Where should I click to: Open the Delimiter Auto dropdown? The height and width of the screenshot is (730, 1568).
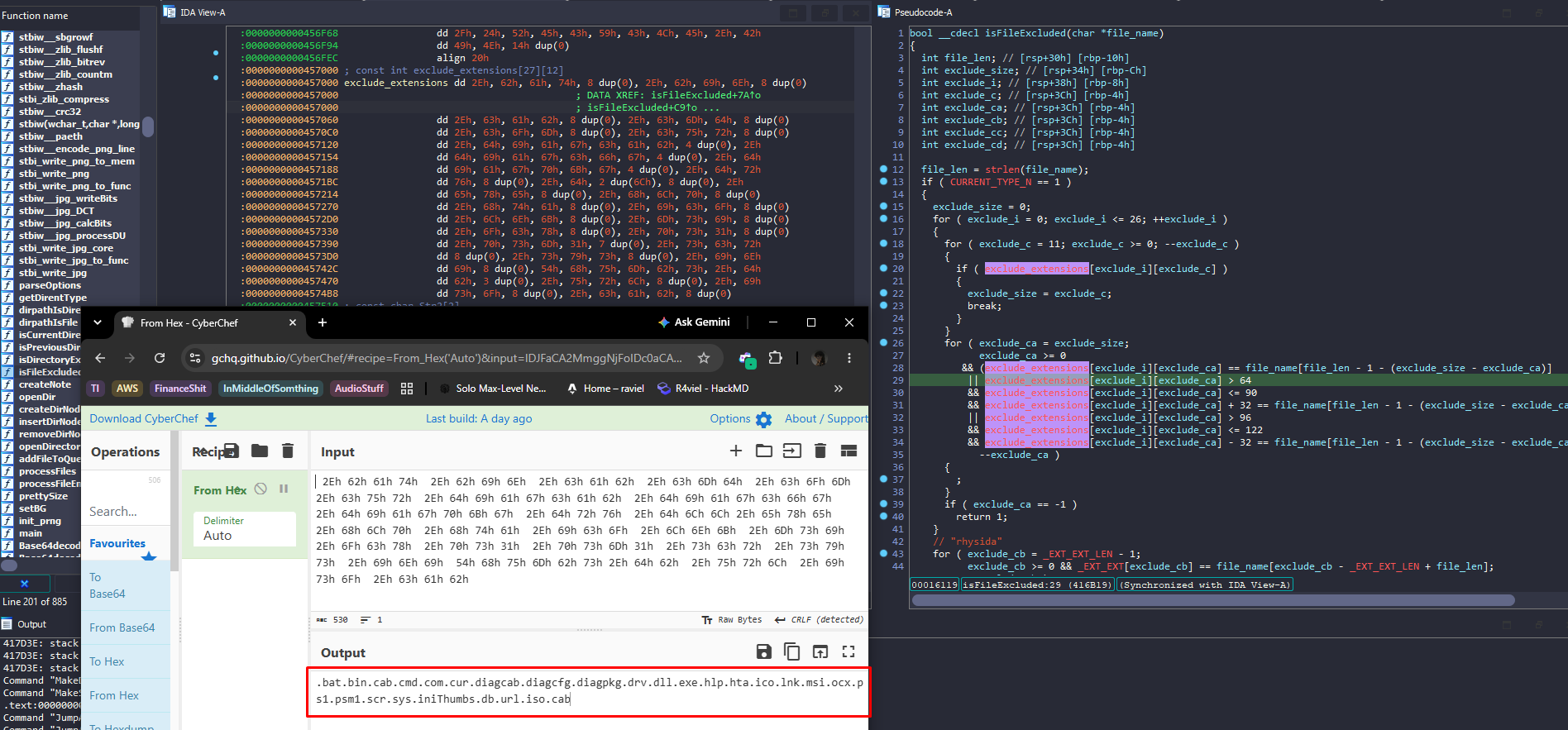(x=244, y=529)
